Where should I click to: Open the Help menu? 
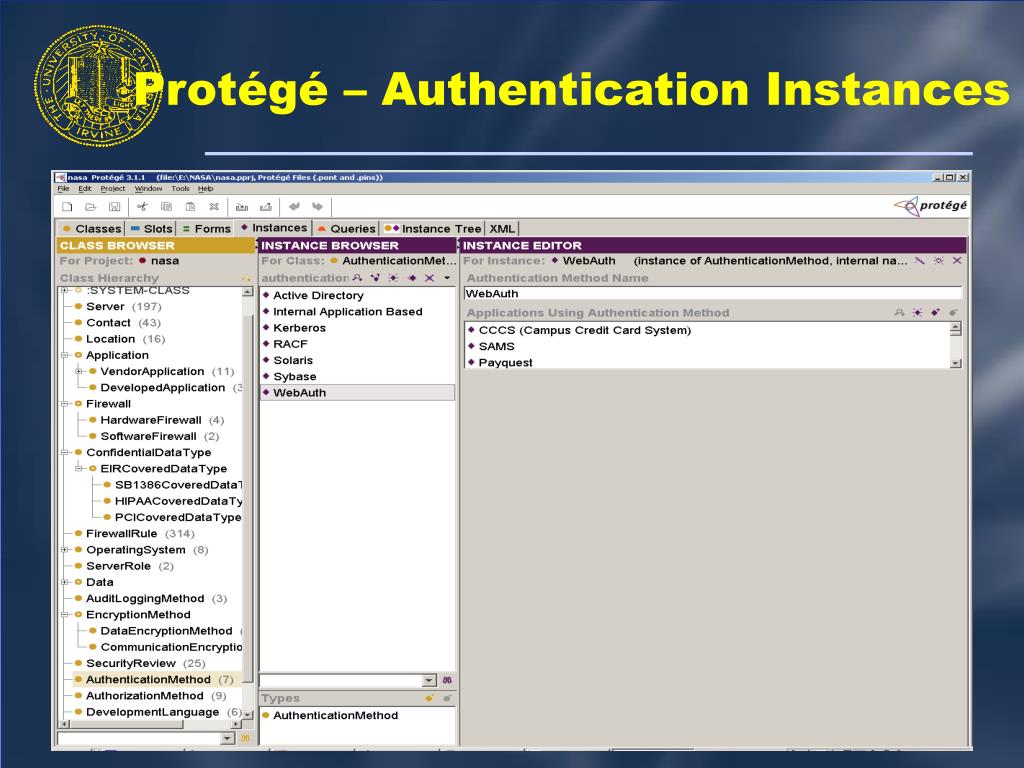206,189
